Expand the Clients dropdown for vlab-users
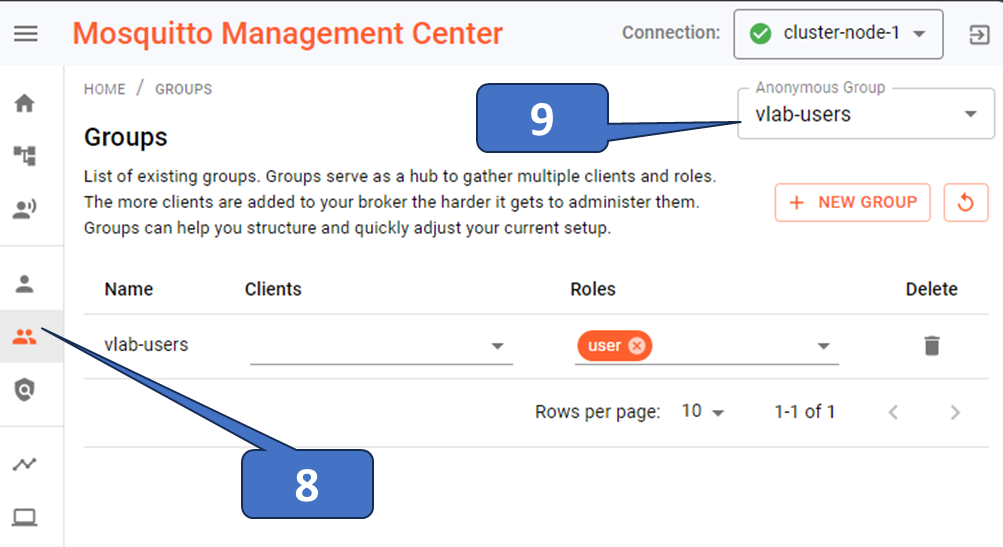 click(x=497, y=346)
